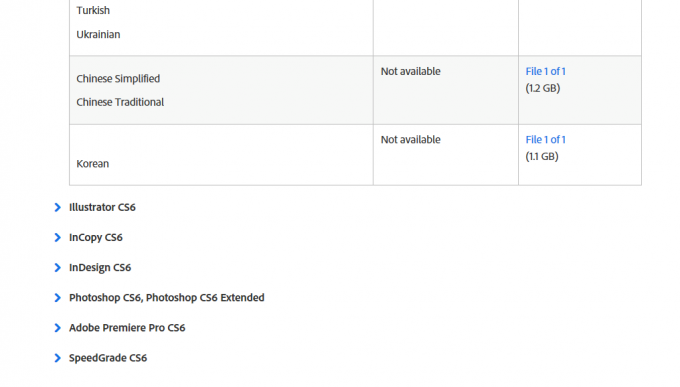Screen dimensions: 680x387
Task: Select the Chinese Simplified language text
Action: [x=118, y=79]
